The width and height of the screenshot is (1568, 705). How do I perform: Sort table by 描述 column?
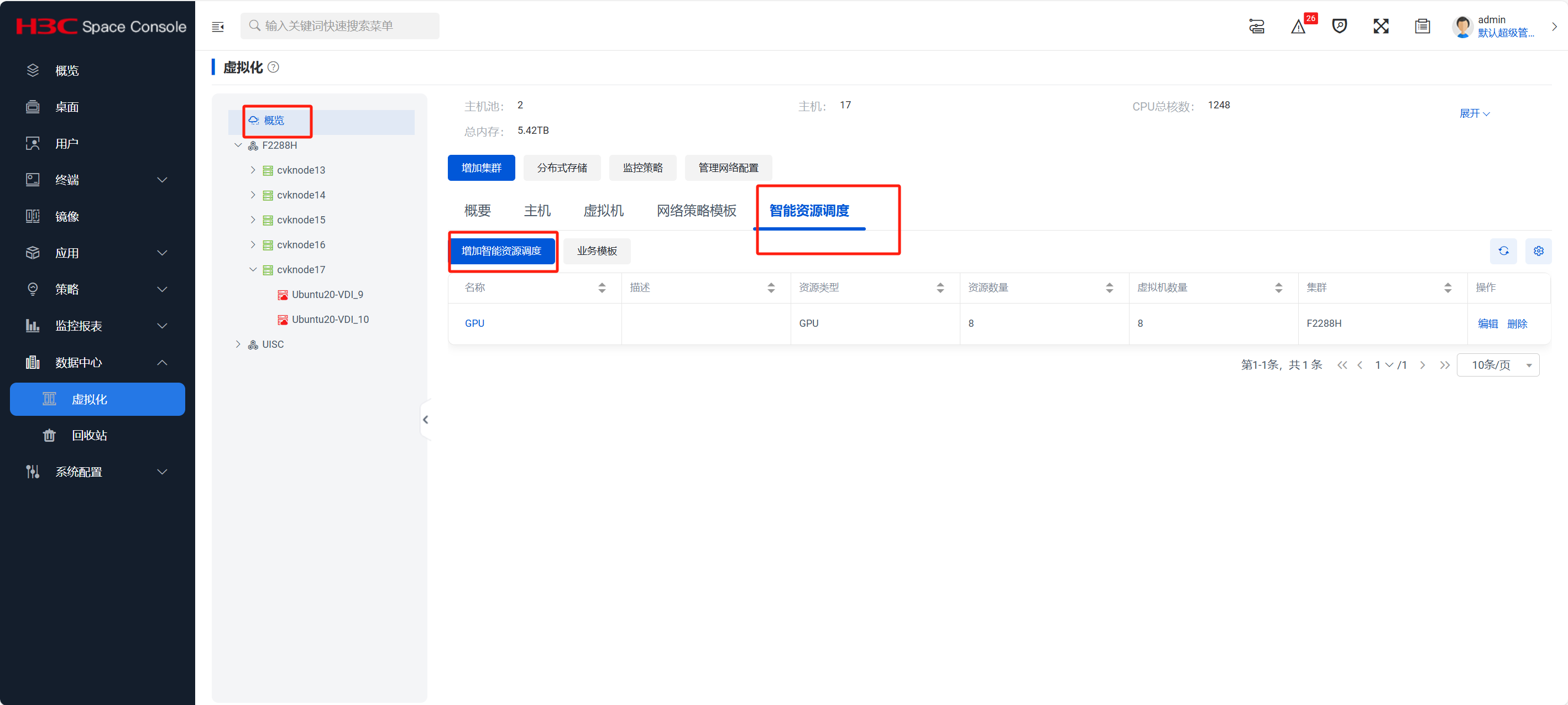pos(771,288)
